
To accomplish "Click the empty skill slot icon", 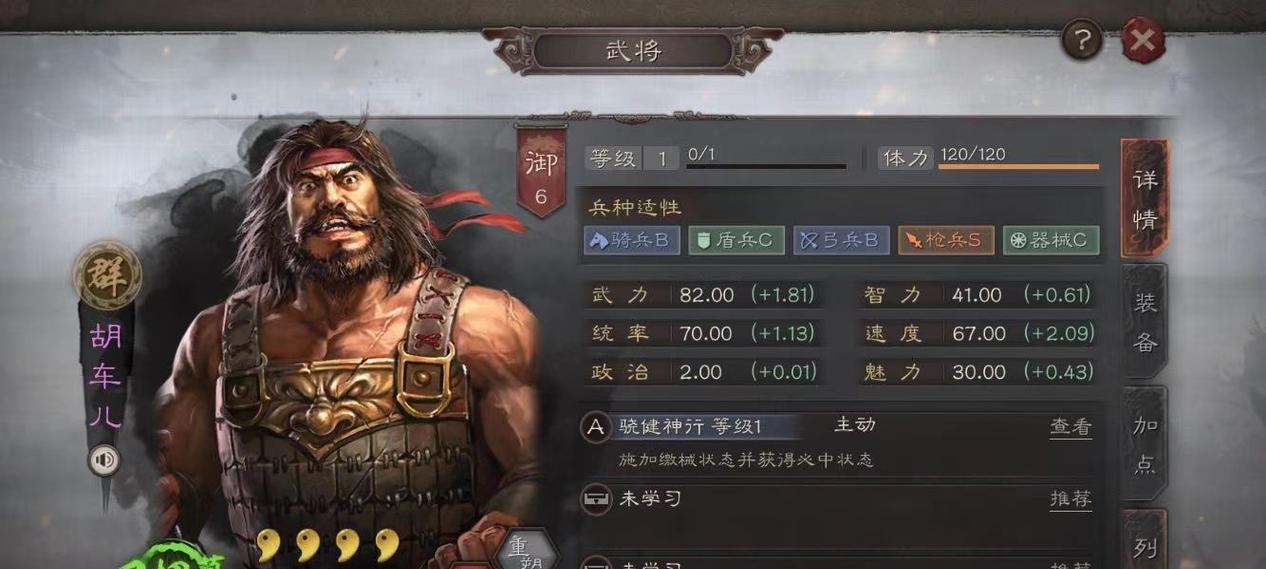I will tap(596, 499).
